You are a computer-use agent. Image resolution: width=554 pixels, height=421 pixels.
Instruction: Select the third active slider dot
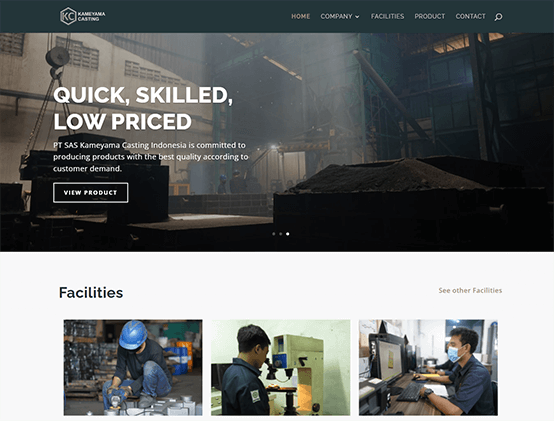point(288,234)
